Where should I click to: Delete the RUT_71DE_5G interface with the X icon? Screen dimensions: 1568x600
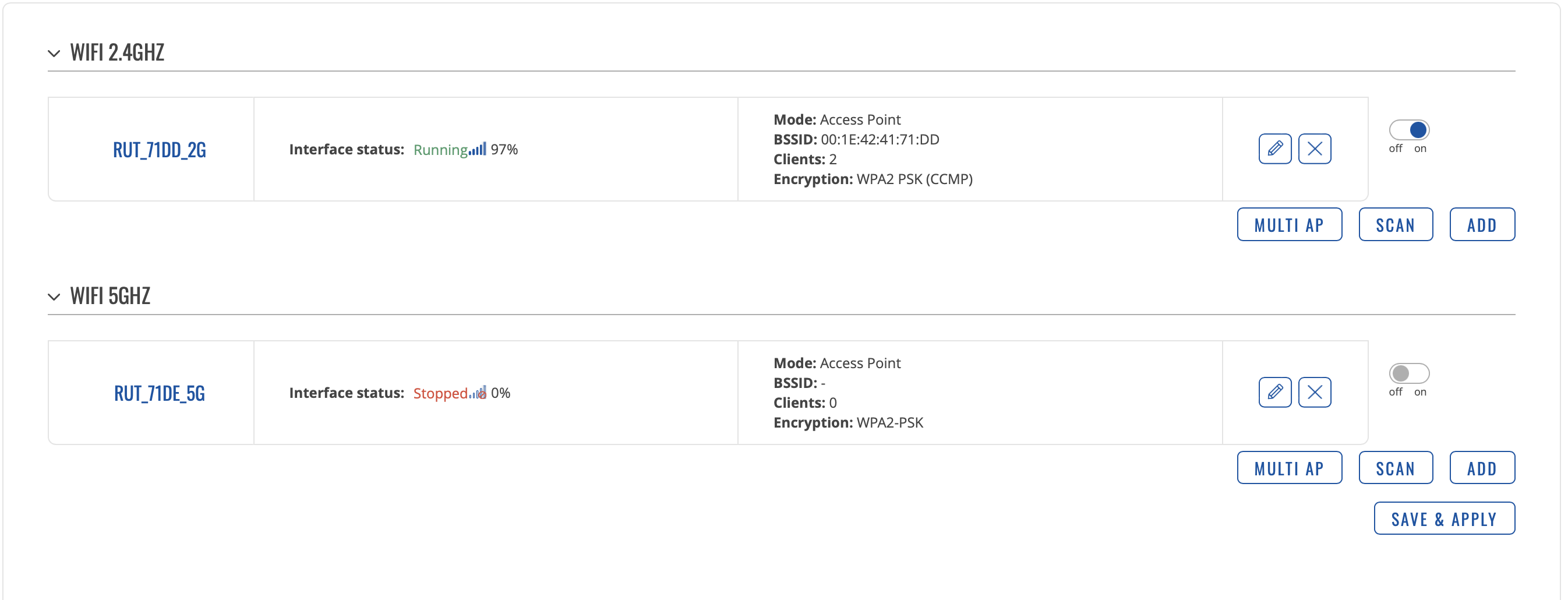(1314, 392)
